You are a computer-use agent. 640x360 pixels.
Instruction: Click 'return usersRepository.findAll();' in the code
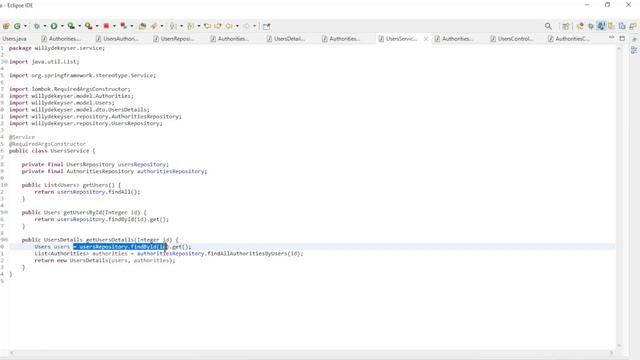87,192
